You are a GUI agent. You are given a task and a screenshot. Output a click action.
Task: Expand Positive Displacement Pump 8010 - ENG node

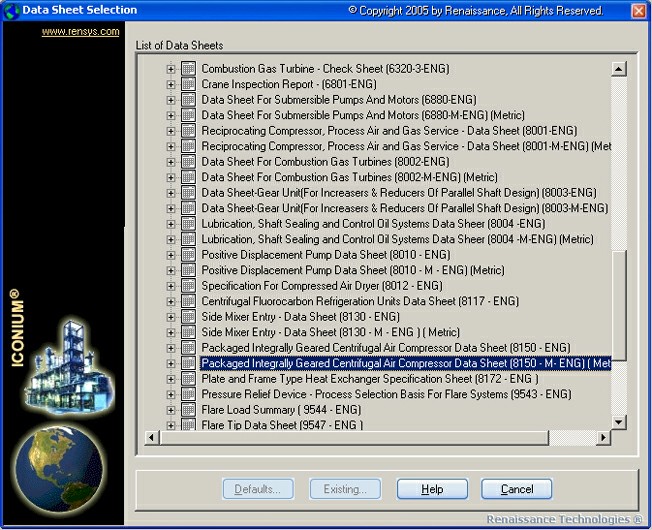coord(170,255)
